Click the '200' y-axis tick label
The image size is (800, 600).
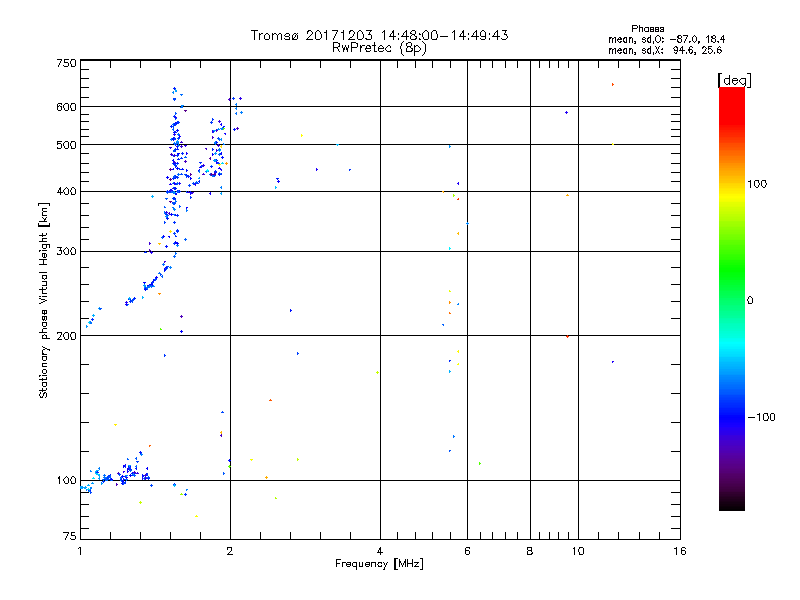(66, 336)
